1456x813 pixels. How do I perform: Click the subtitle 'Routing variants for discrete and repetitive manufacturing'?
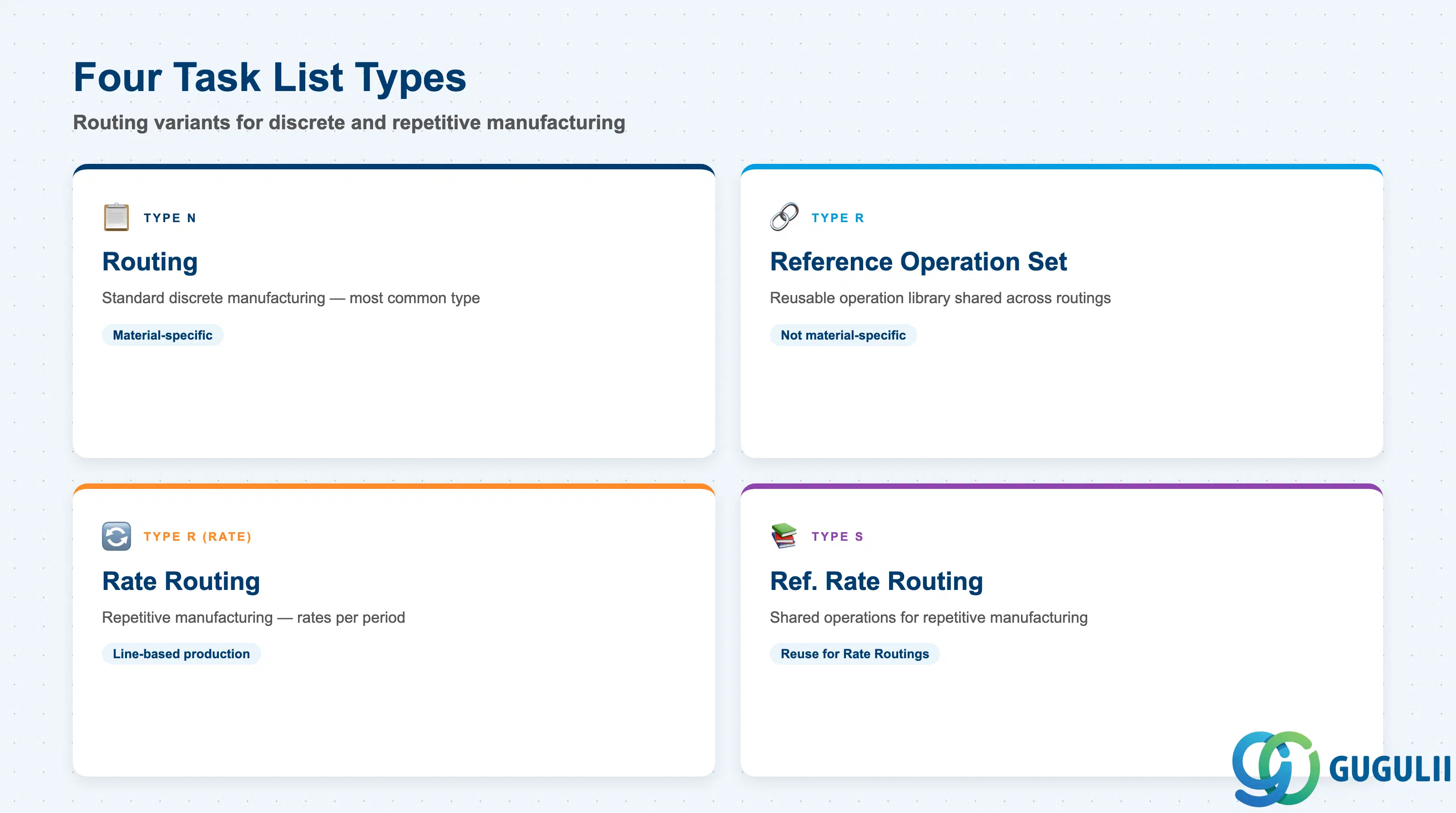[x=349, y=123]
